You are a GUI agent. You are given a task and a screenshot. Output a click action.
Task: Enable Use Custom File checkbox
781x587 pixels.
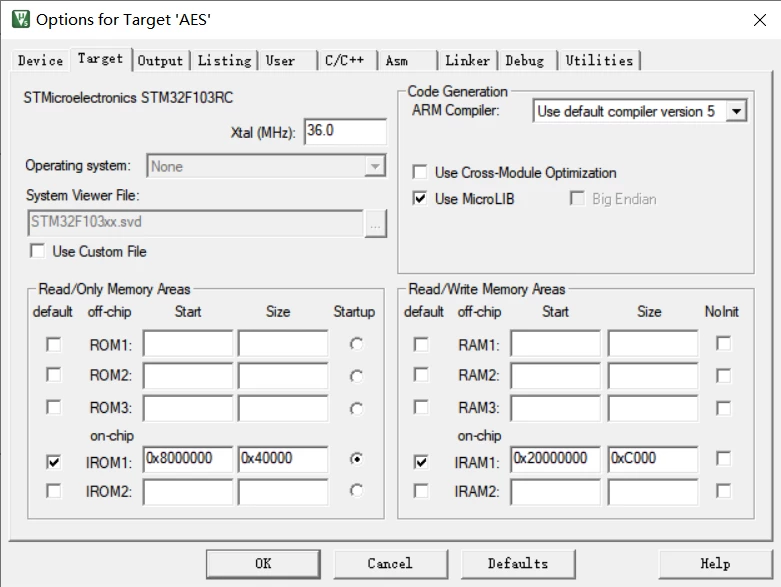[x=38, y=251]
